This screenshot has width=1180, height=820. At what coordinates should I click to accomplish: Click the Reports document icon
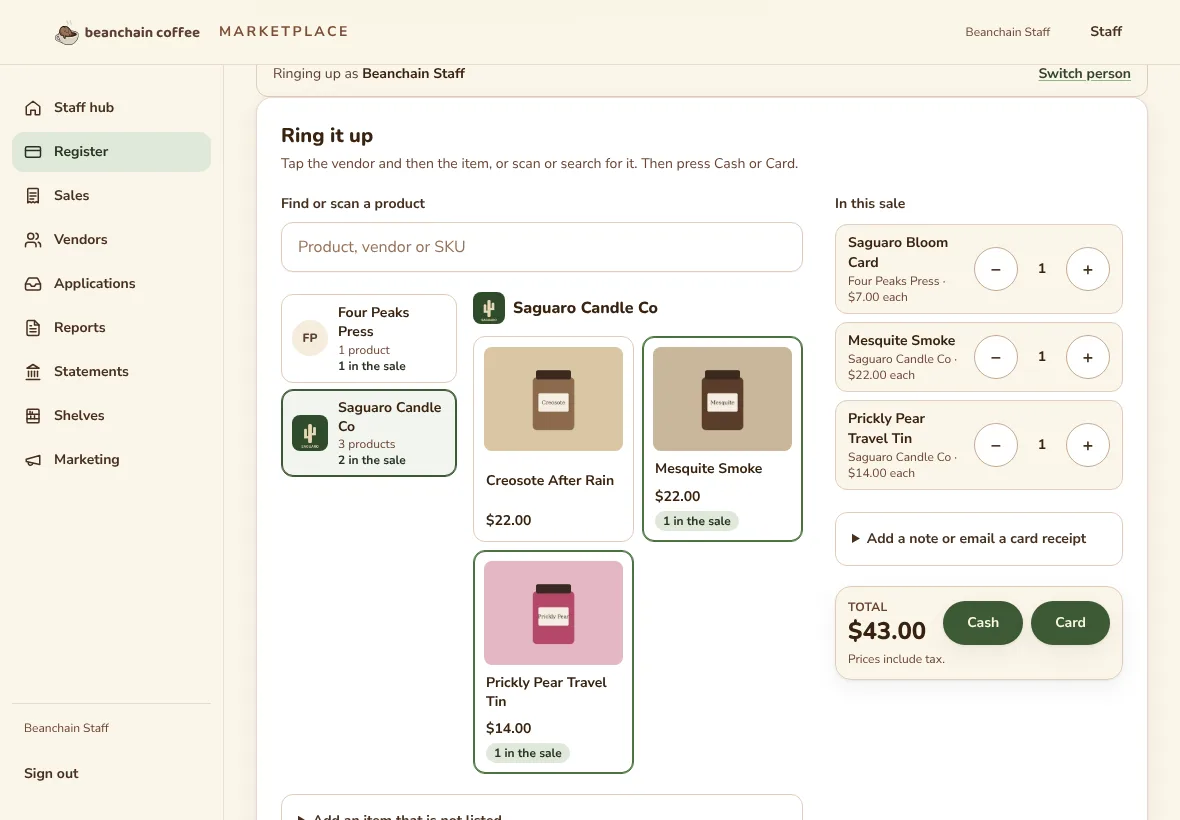[x=33, y=328]
